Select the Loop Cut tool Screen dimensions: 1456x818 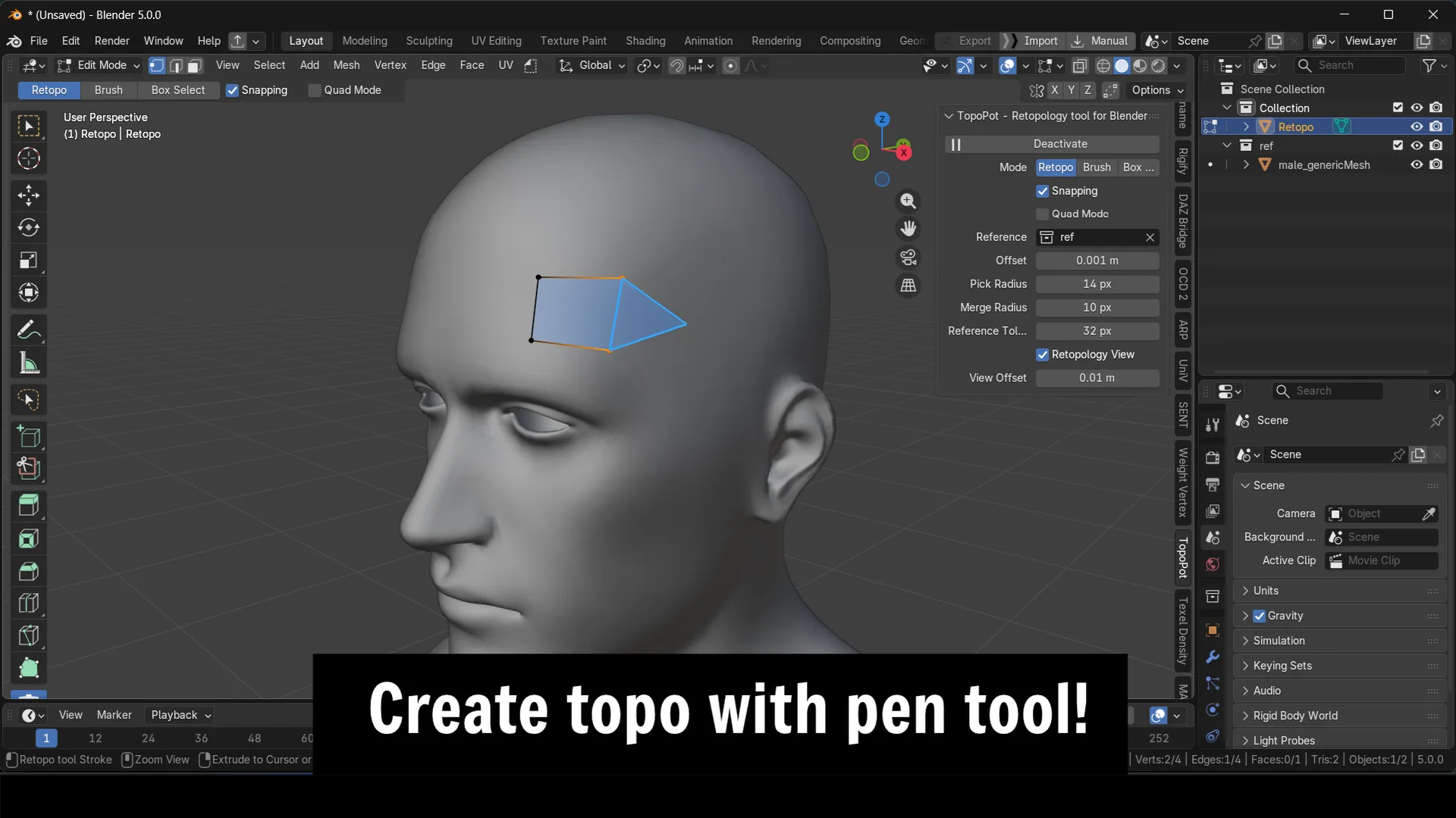pos(29,603)
